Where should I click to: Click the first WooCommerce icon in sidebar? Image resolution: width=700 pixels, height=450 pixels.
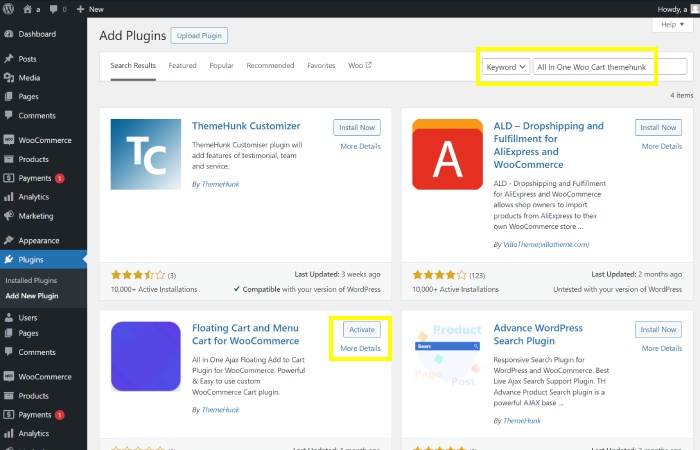pyautogui.click(x=8, y=140)
